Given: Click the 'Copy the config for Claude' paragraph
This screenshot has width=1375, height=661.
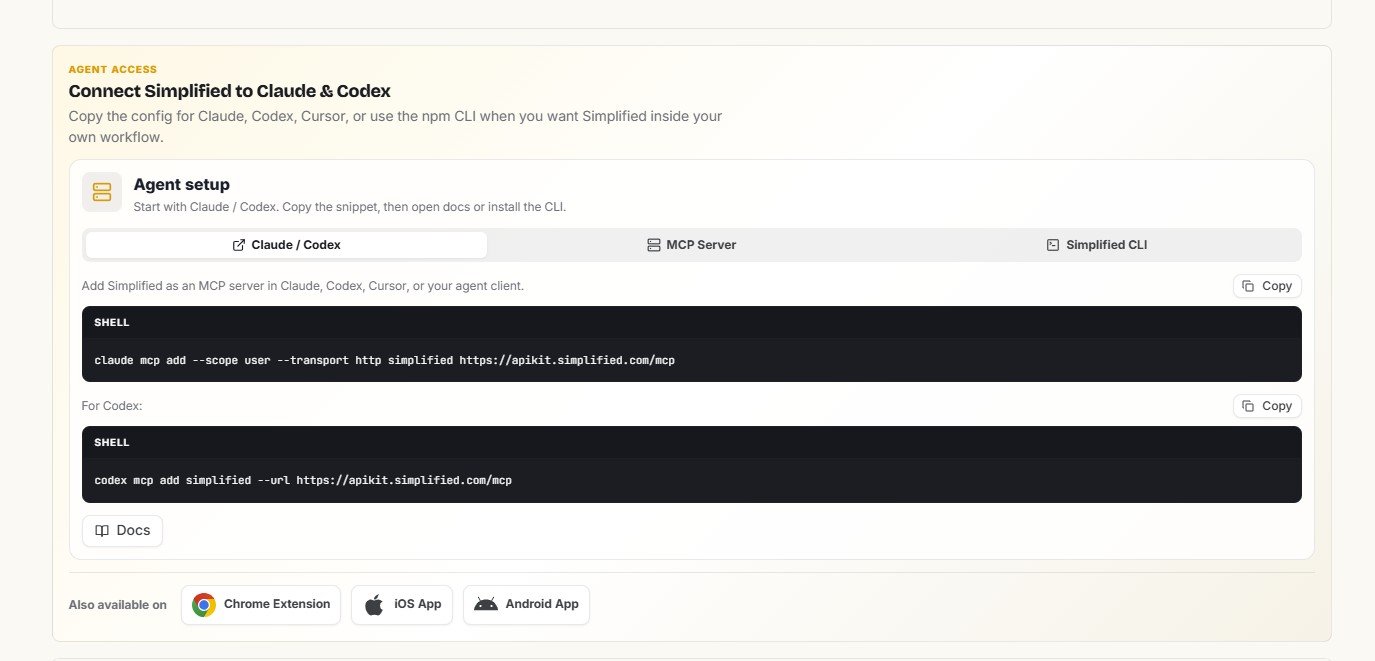Looking at the screenshot, I should [395, 127].
